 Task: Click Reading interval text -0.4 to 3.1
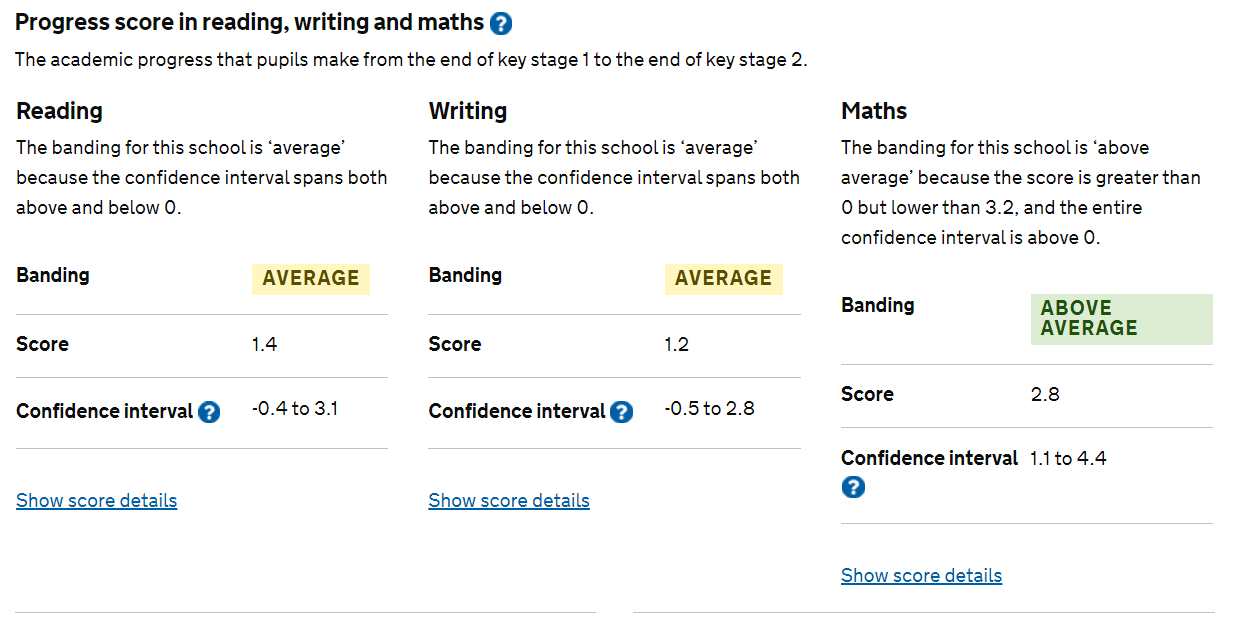[295, 409]
